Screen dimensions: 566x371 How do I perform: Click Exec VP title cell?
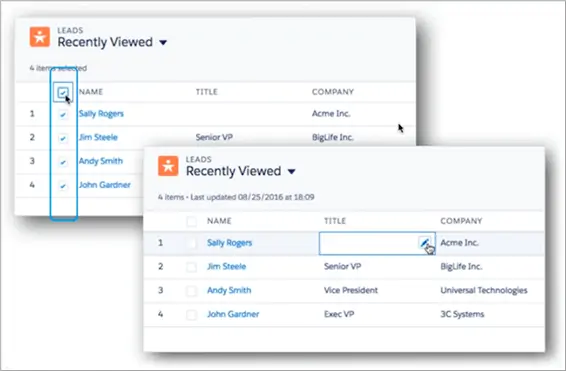[x=339, y=314]
